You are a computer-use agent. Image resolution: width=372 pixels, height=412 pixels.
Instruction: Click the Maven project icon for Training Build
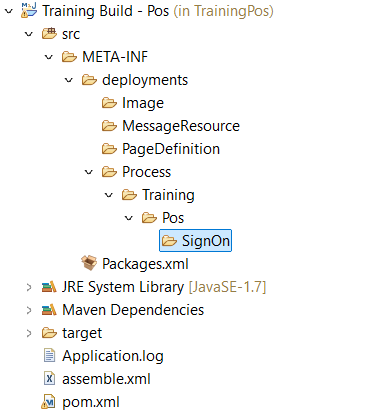coord(29,10)
